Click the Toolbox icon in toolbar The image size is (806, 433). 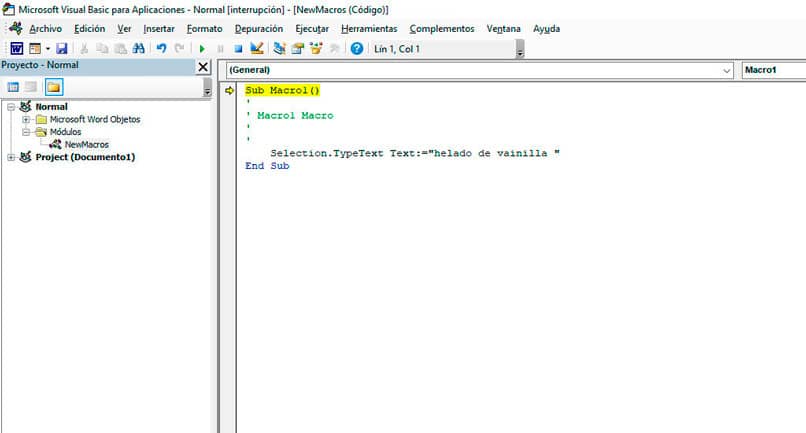pyautogui.click(x=334, y=48)
